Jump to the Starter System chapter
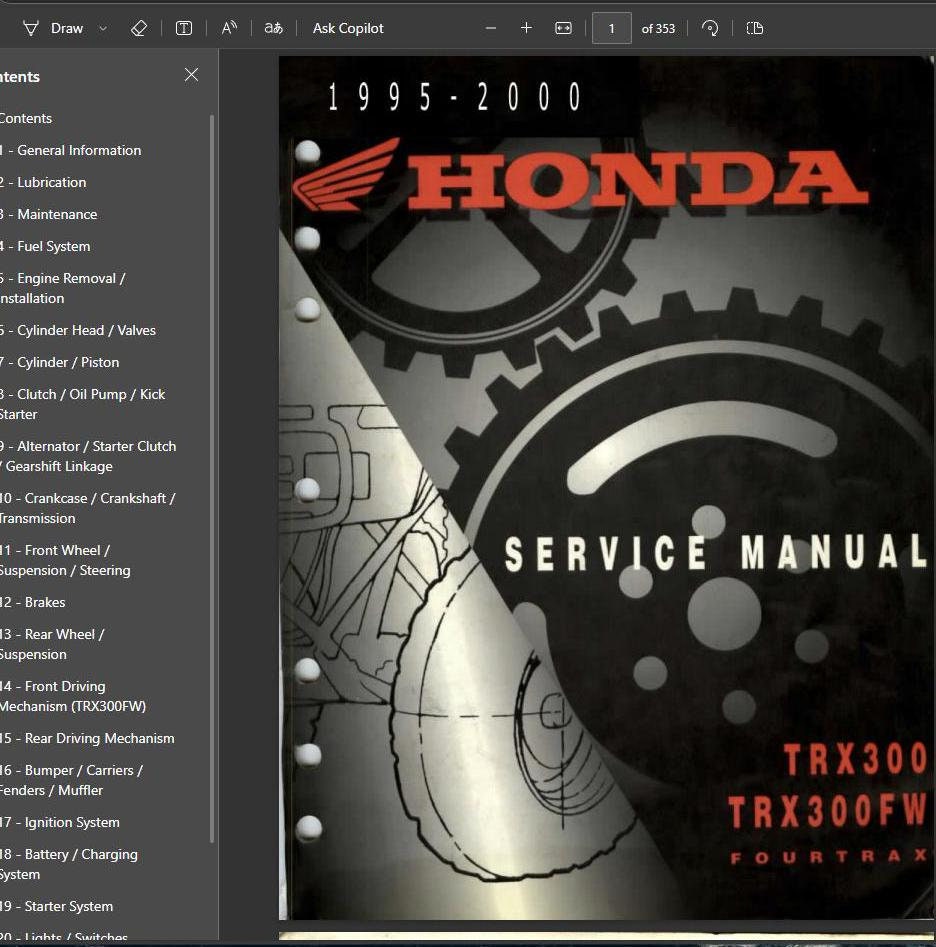This screenshot has width=936, height=947. [57, 906]
